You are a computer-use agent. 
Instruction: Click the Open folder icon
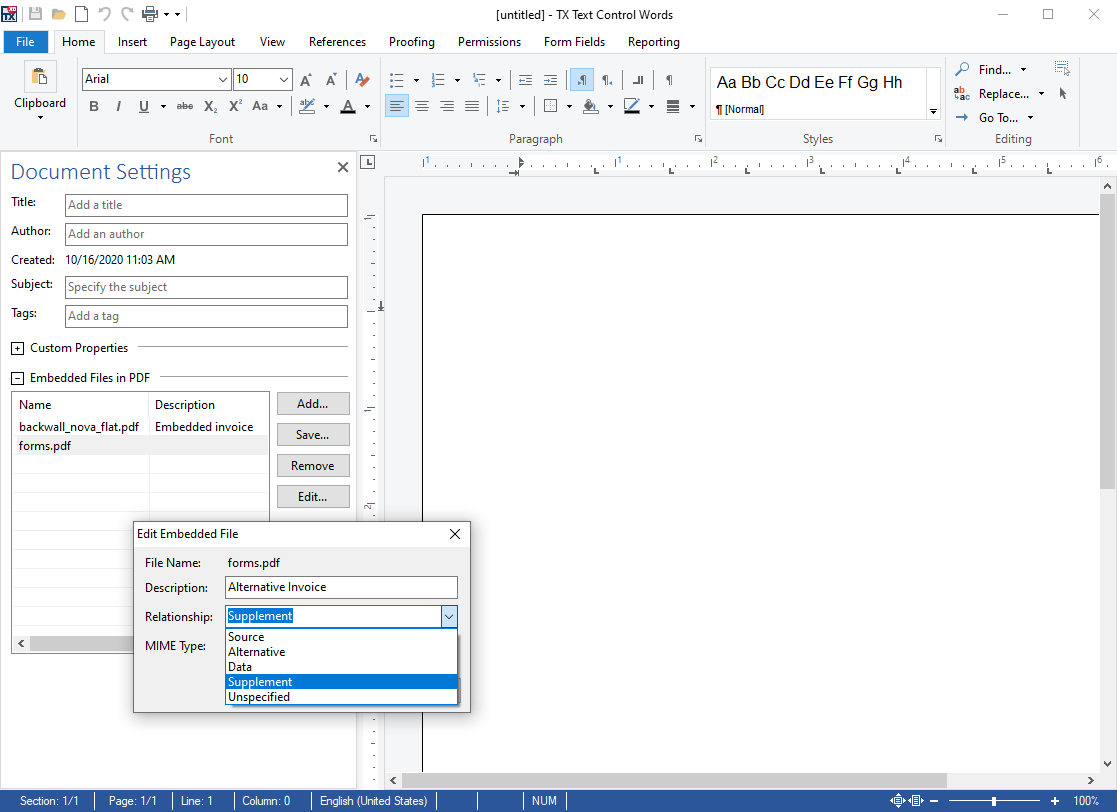click(58, 14)
